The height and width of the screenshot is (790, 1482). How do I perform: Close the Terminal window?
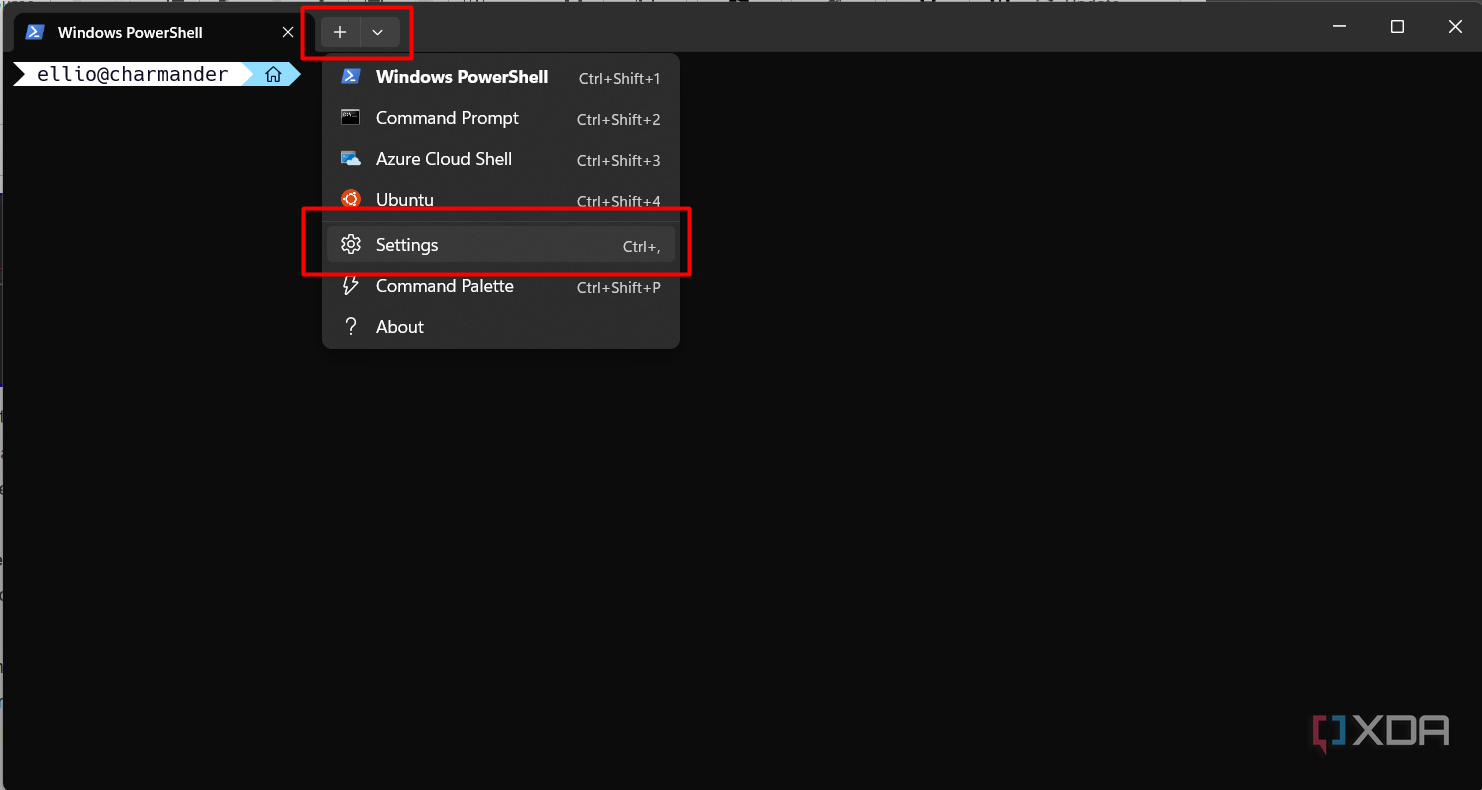(1455, 27)
